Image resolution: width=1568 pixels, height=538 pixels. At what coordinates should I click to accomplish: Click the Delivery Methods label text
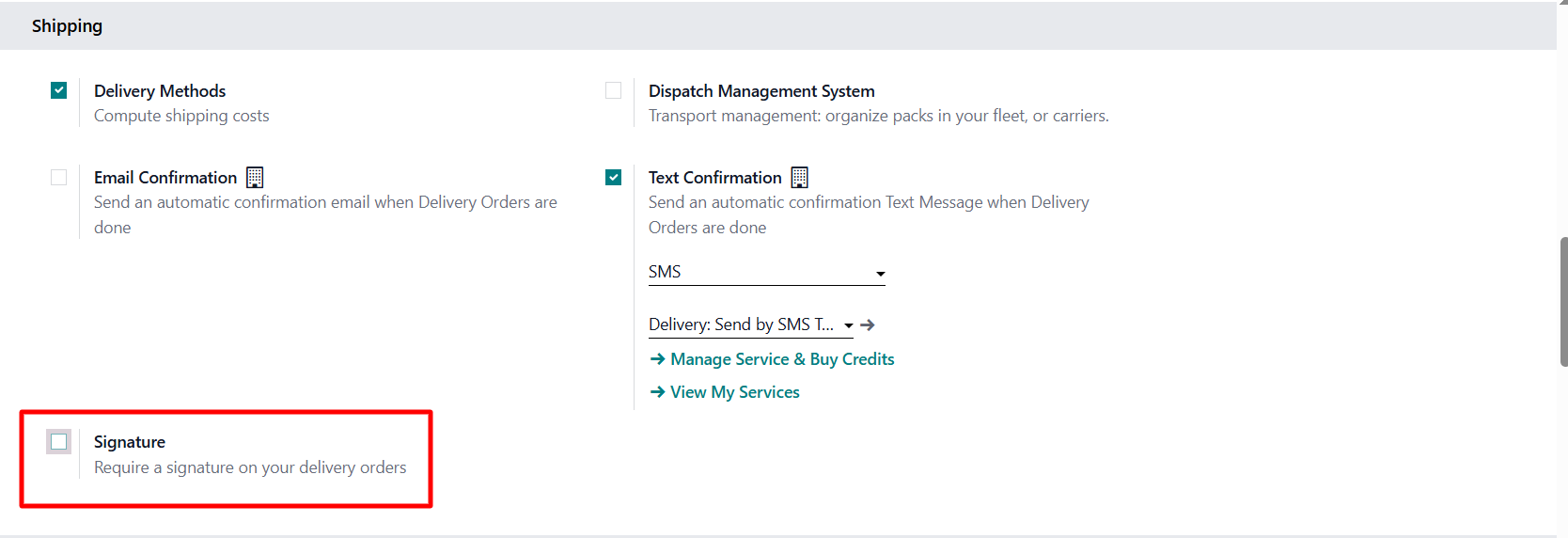[160, 91]
